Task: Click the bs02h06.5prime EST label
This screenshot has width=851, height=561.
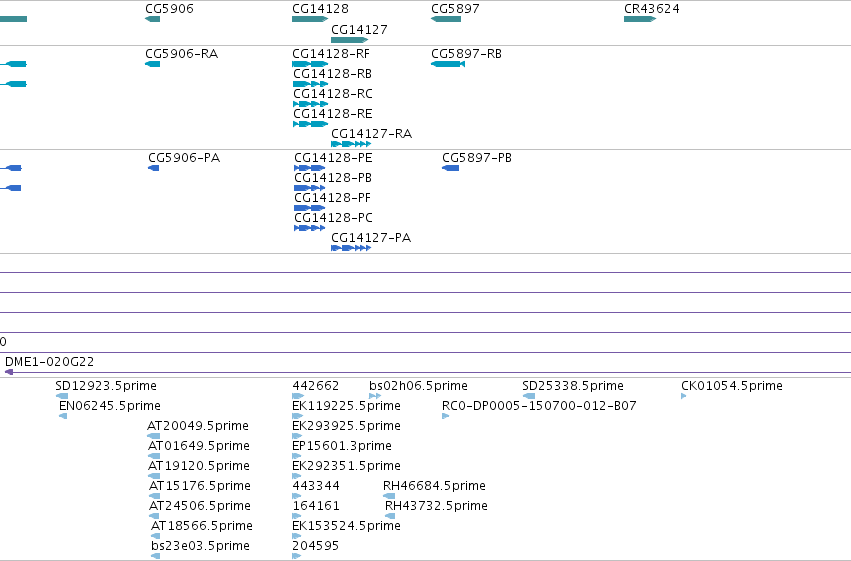Action: pyautogui.click(x=418, y=386)
